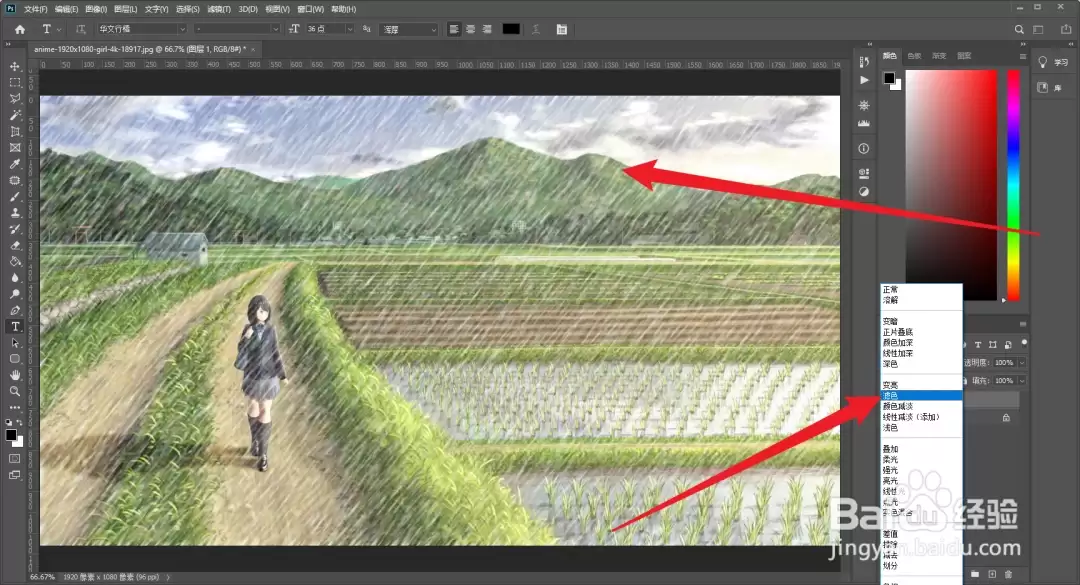Screen dimensions: 1080x585
Task: Open the Edit Toolbar ellipsis
Action: tap(14, 407)
